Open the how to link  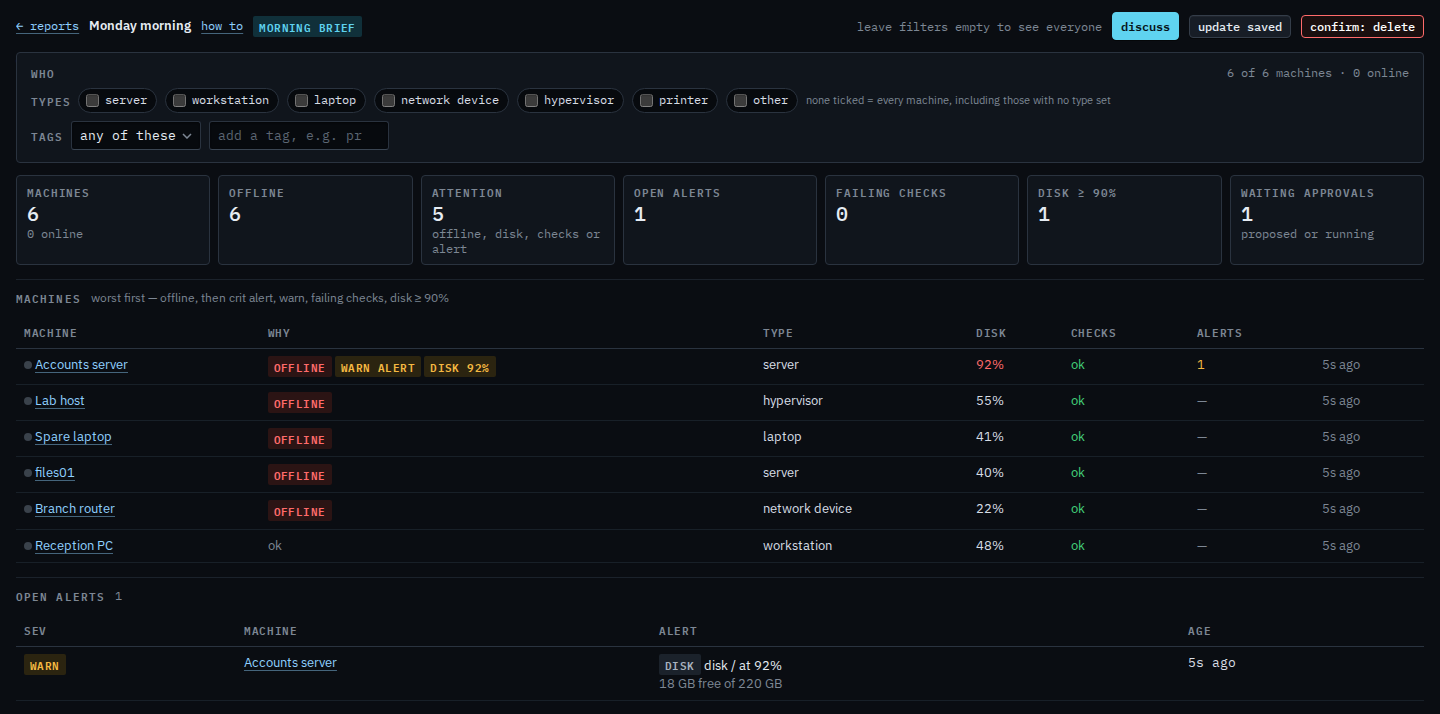222,27
